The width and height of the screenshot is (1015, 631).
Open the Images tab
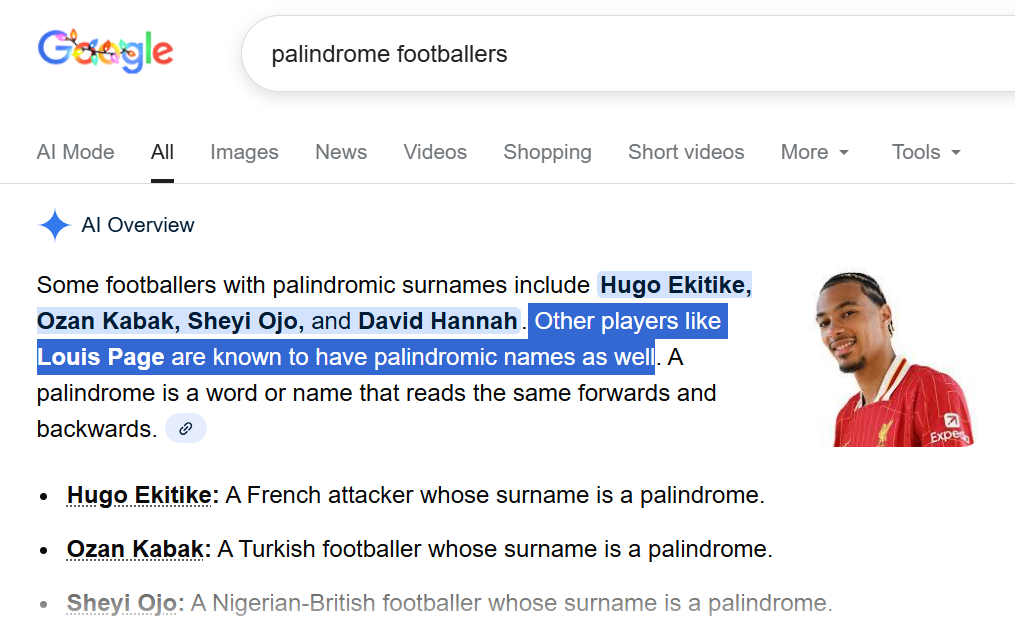(x=244, y=152)
